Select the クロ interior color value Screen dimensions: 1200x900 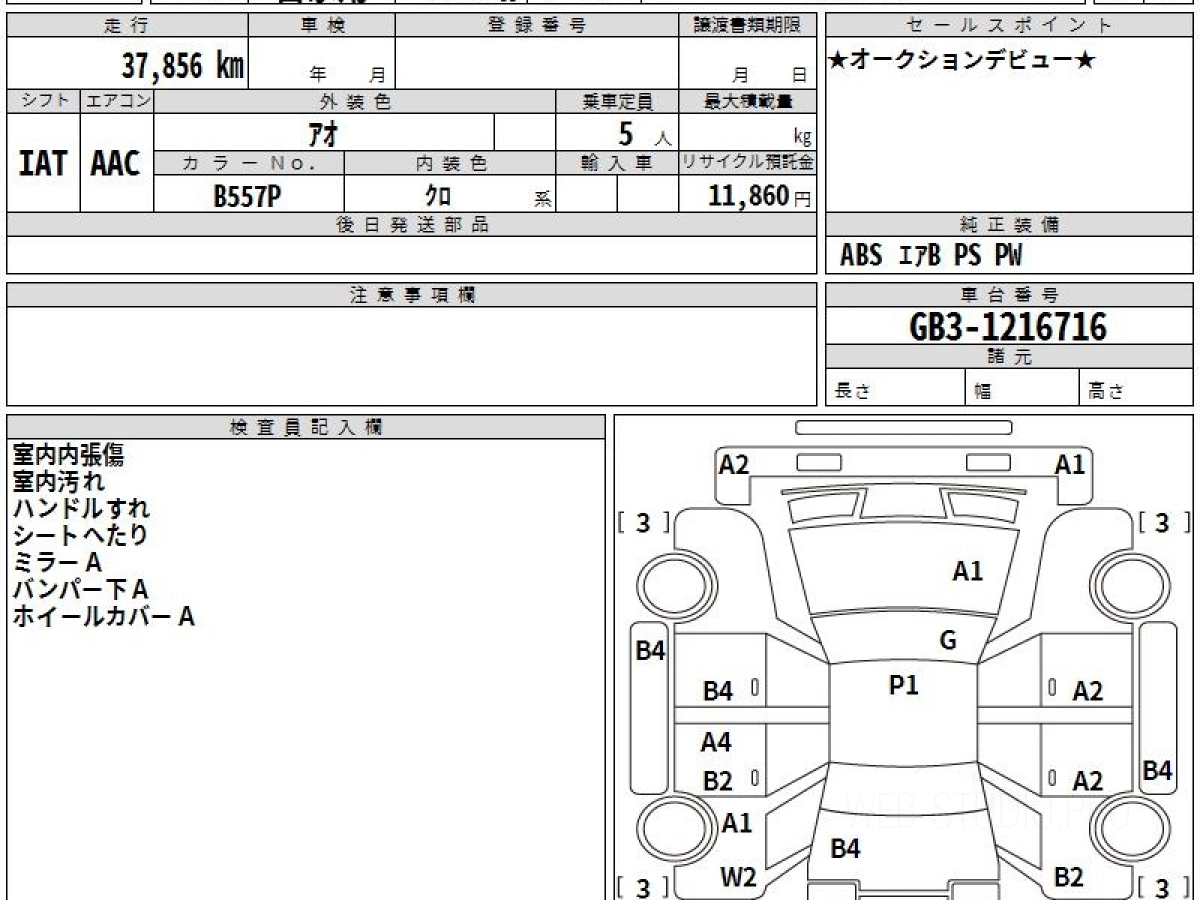[x=438, y=196]
